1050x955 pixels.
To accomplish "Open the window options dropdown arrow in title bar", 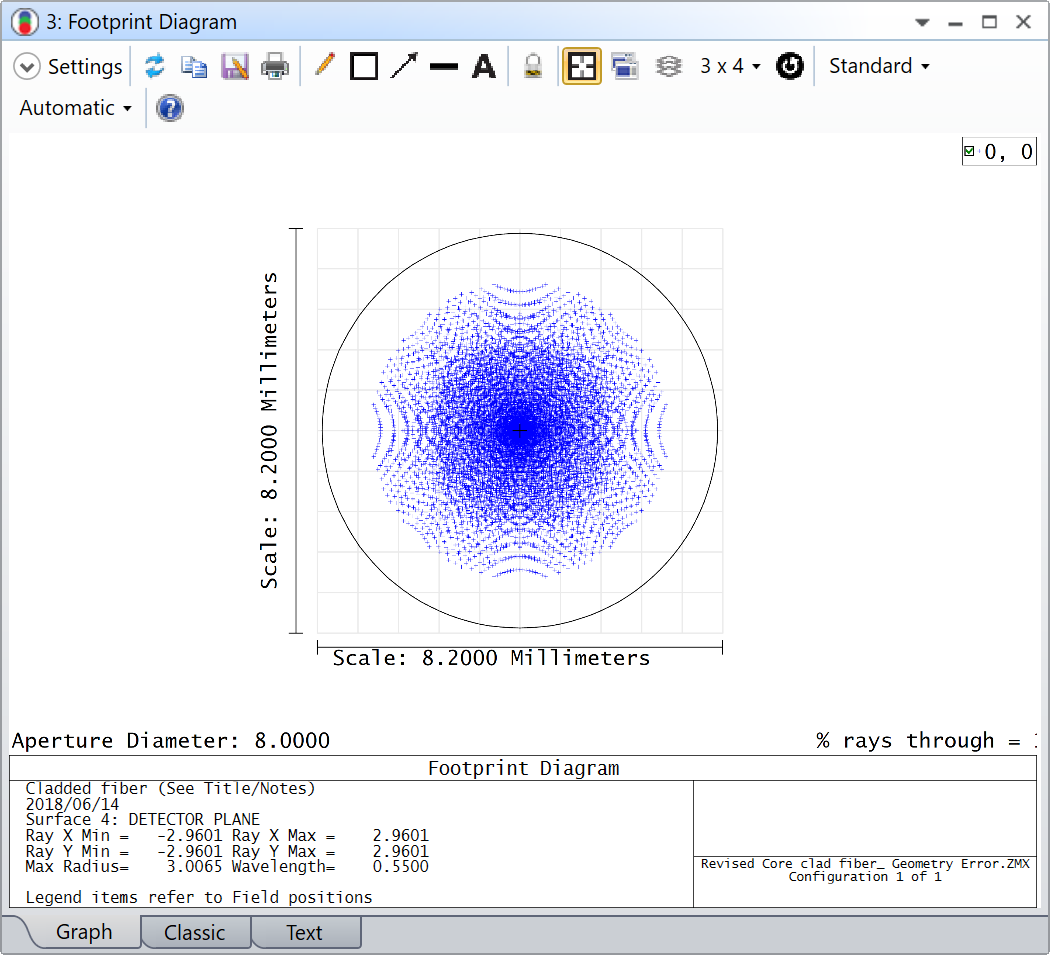I will (x=922, y=22).
